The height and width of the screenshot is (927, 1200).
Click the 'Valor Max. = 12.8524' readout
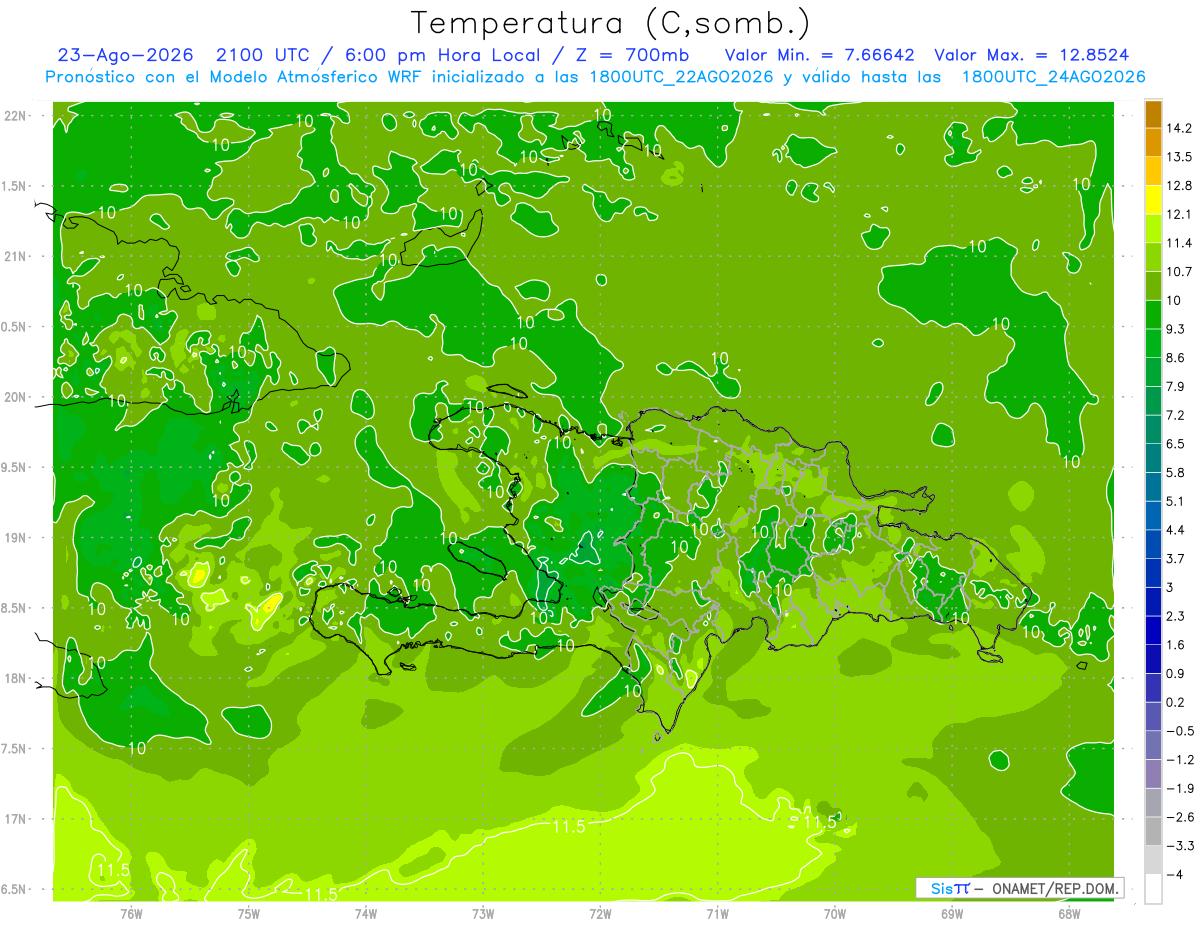pyautogui.click(x=1031, y=55)
